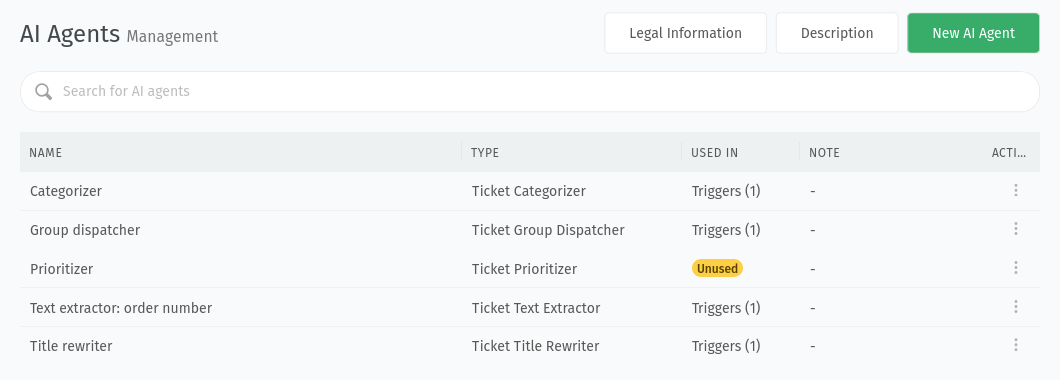Open the Categorizer agent
This screenshot has height=380, width=1060.
coord(66,191)
